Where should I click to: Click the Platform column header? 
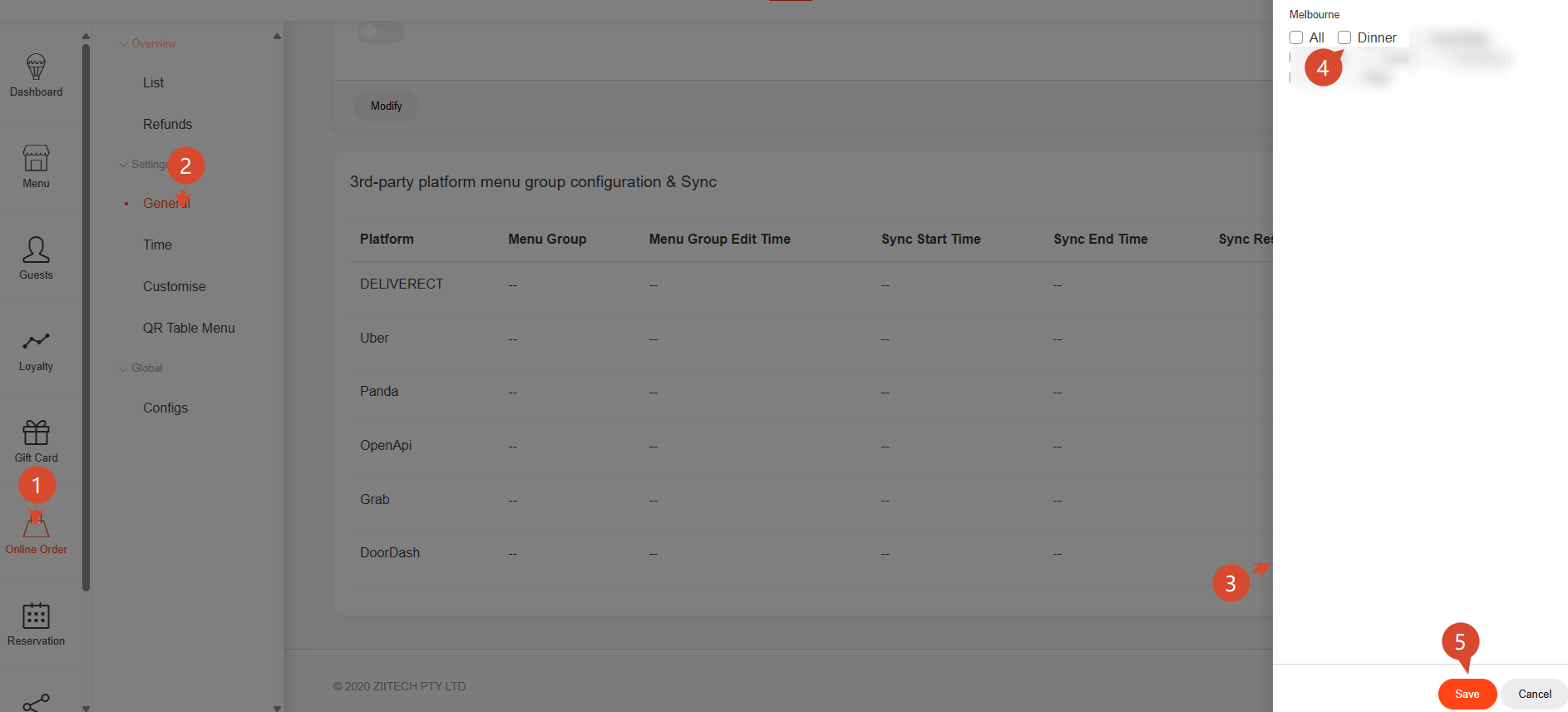387,239
